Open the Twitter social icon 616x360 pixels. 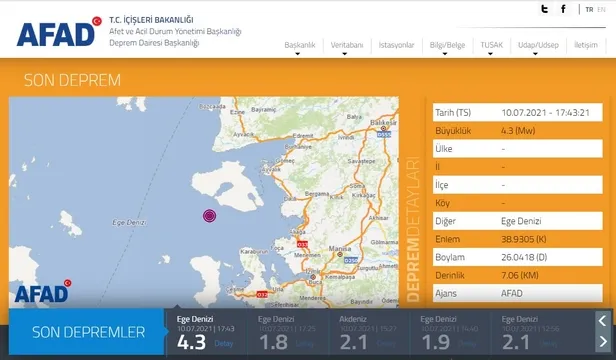tap(544, 9)
